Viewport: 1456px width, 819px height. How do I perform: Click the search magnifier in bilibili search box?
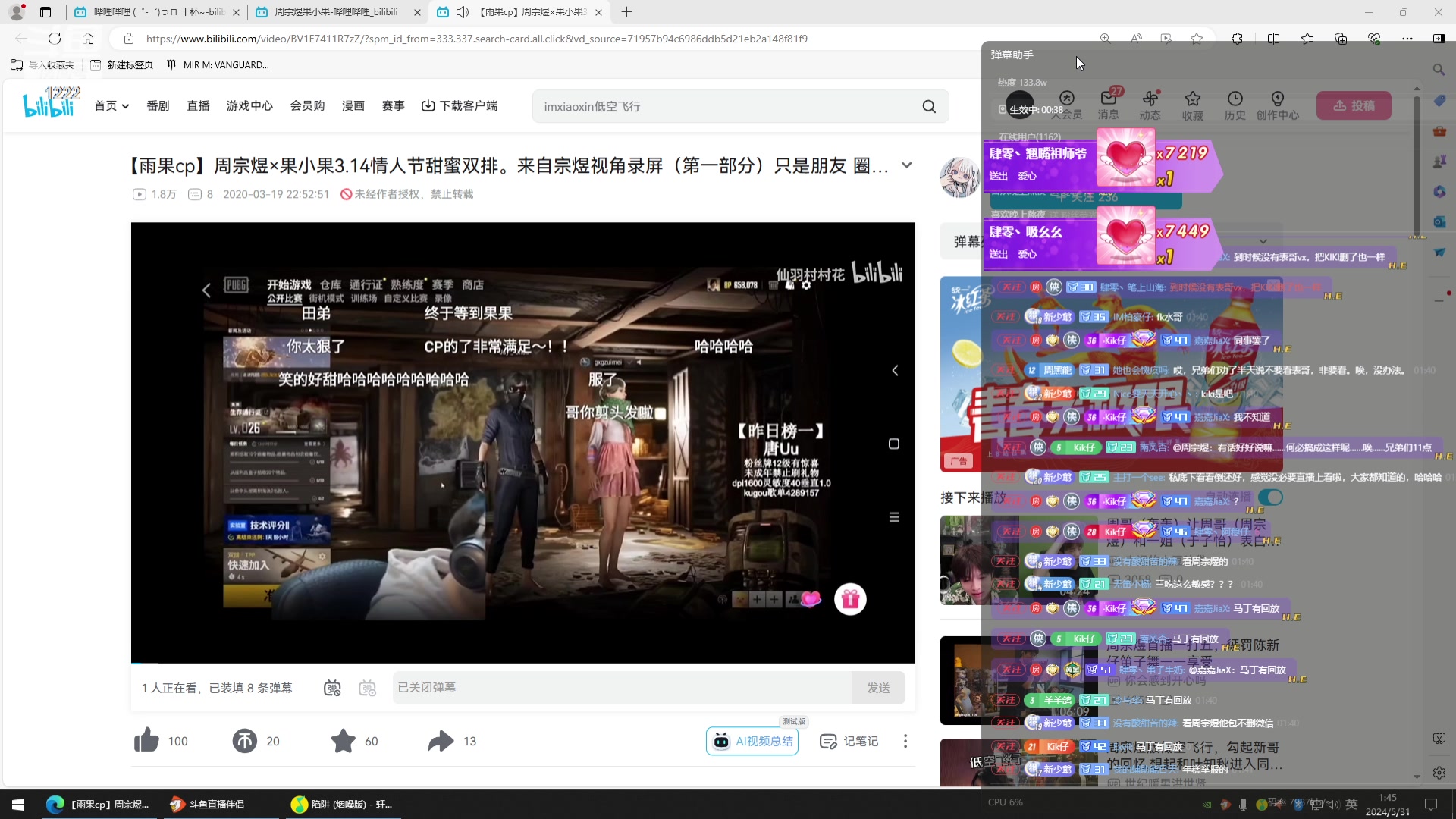pyautogui.click(x=929, y=107)
